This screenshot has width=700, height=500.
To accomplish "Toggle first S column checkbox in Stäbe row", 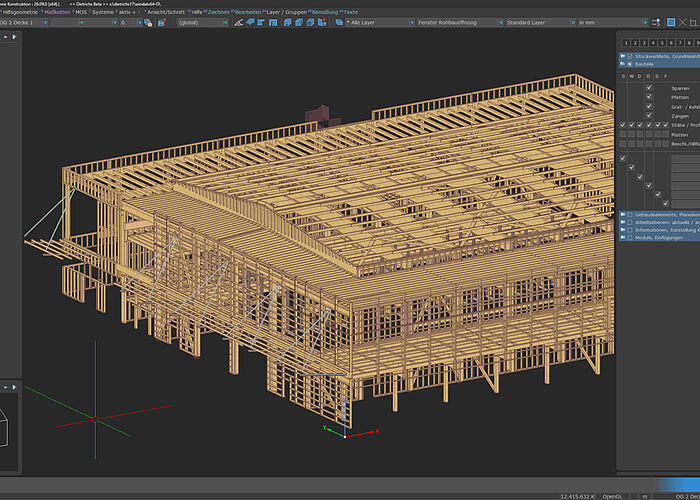I will pos(623,125).
